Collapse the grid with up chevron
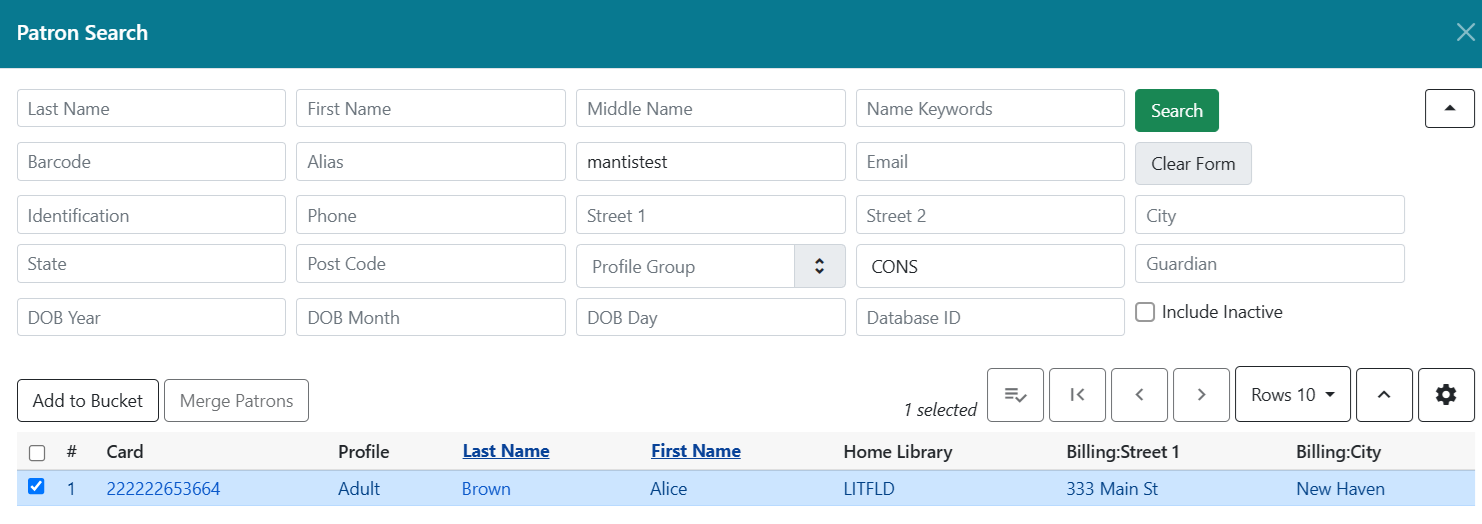Viewport: 1482px width, 524px height. pyautogui.click(x=1384, y=394)
